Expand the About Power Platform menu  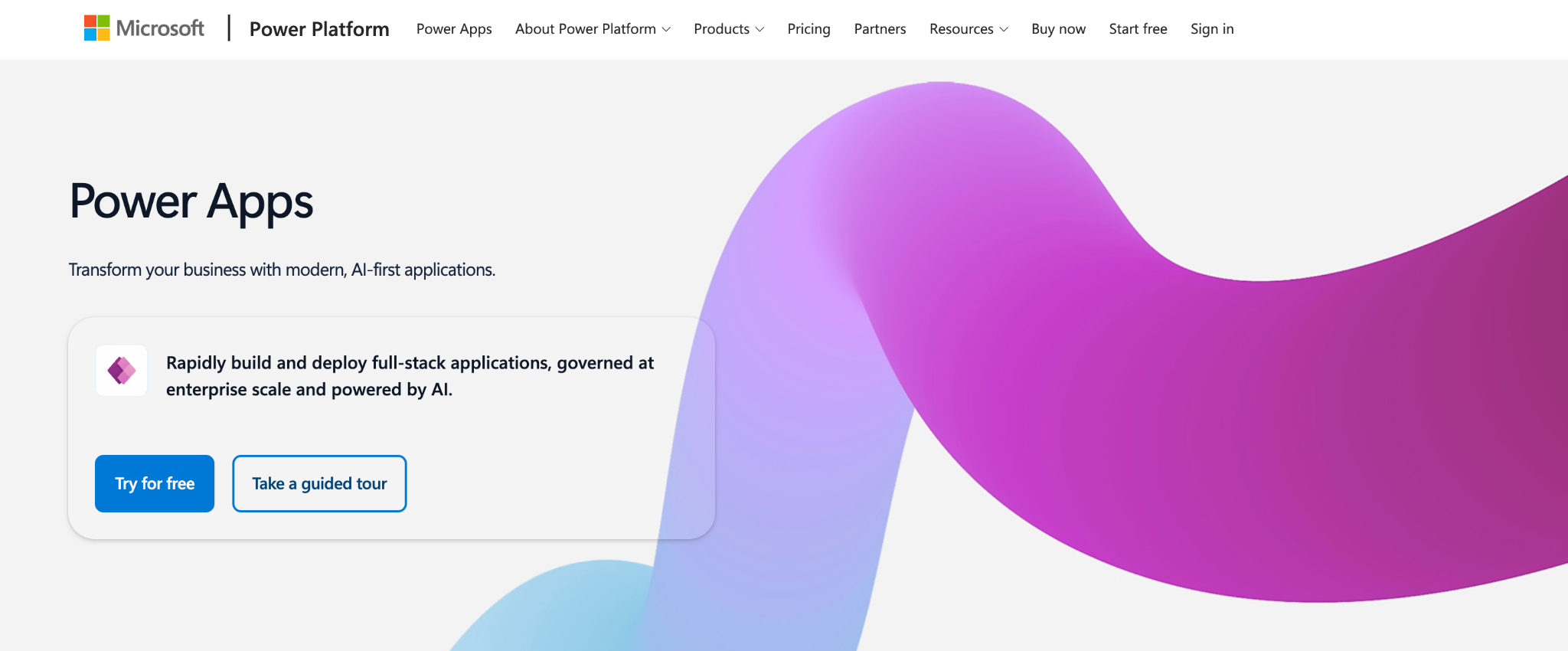coord(593,29)
